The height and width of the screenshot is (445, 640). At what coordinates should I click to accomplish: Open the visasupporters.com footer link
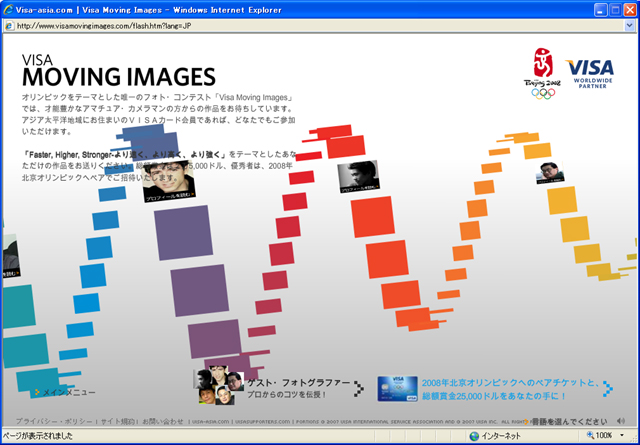coord(262,422)
